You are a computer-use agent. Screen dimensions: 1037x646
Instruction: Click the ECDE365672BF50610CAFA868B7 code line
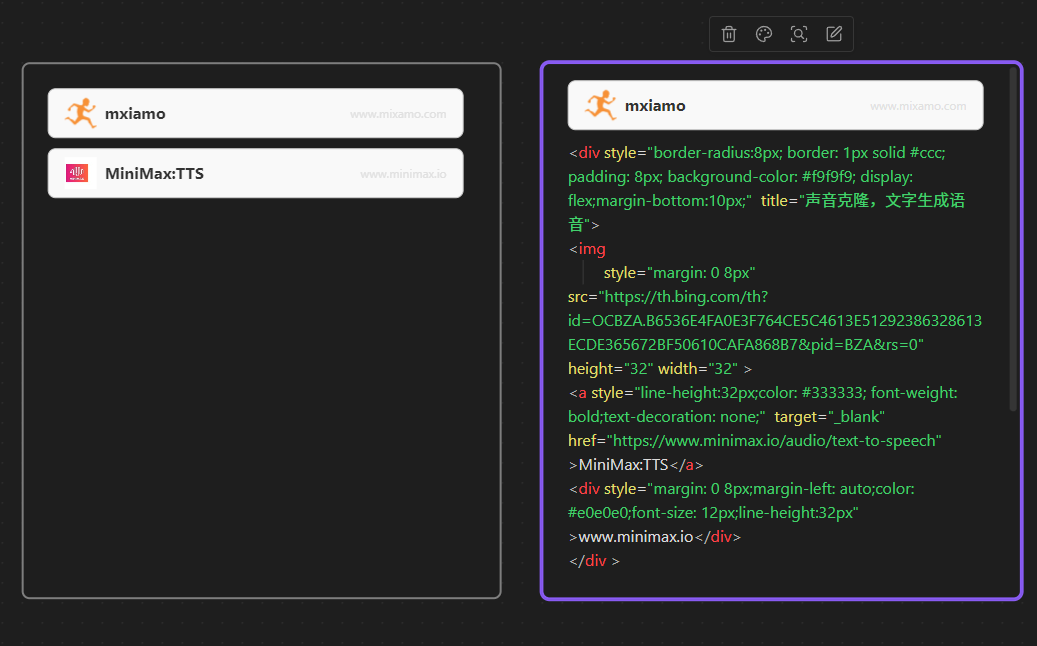coord(745,345)
